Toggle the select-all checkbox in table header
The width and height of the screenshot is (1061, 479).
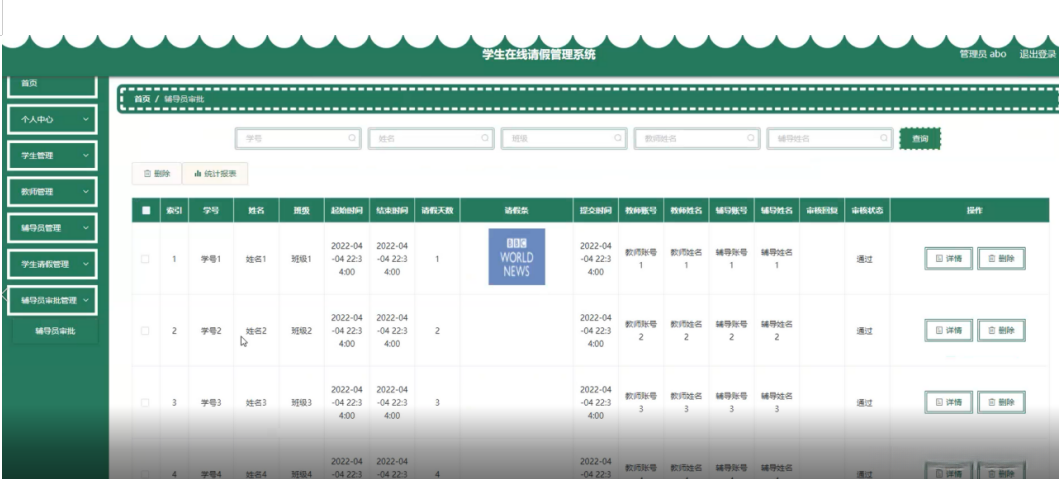click(x=145, y=210)
